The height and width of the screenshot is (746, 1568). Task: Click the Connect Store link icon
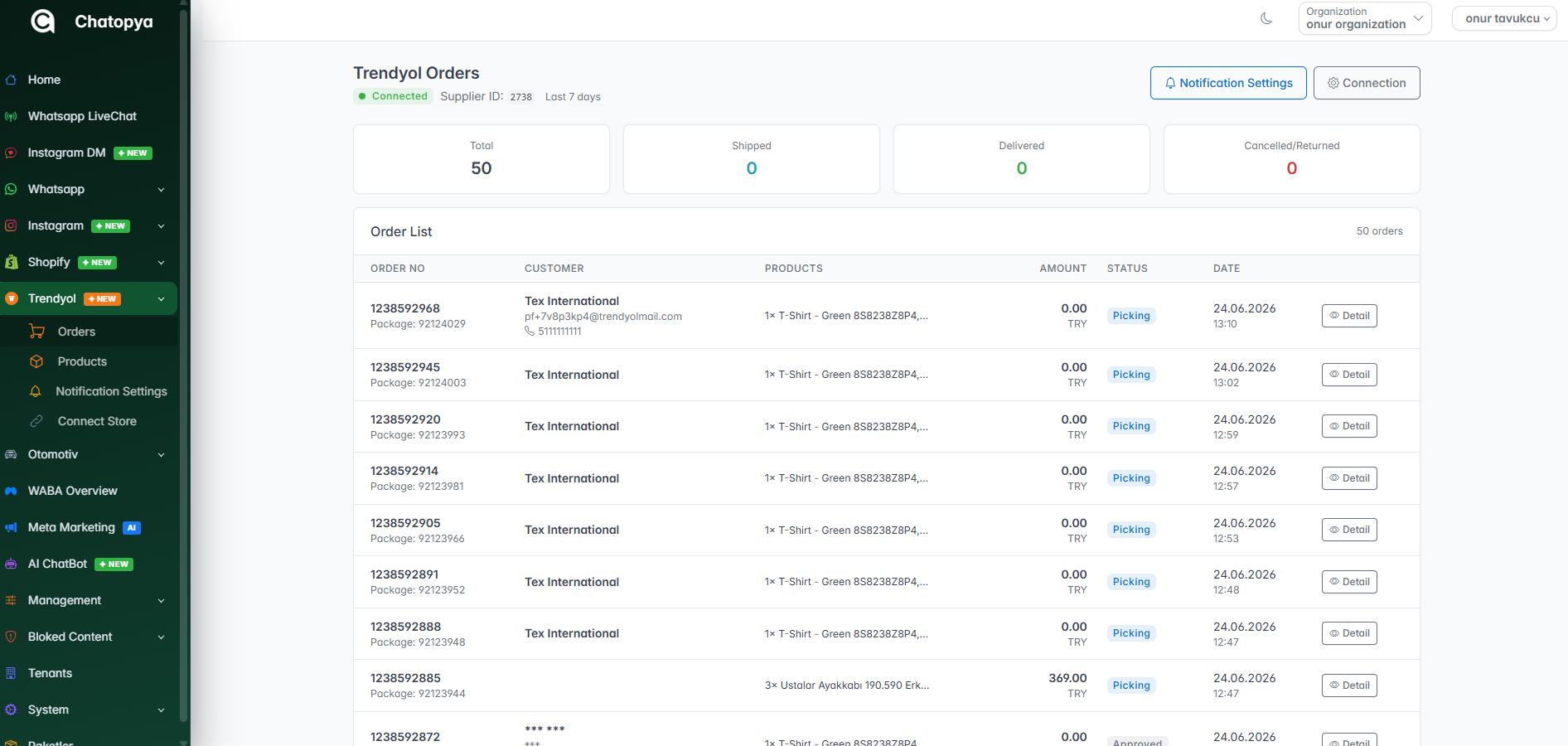click(x=36, y=421)
